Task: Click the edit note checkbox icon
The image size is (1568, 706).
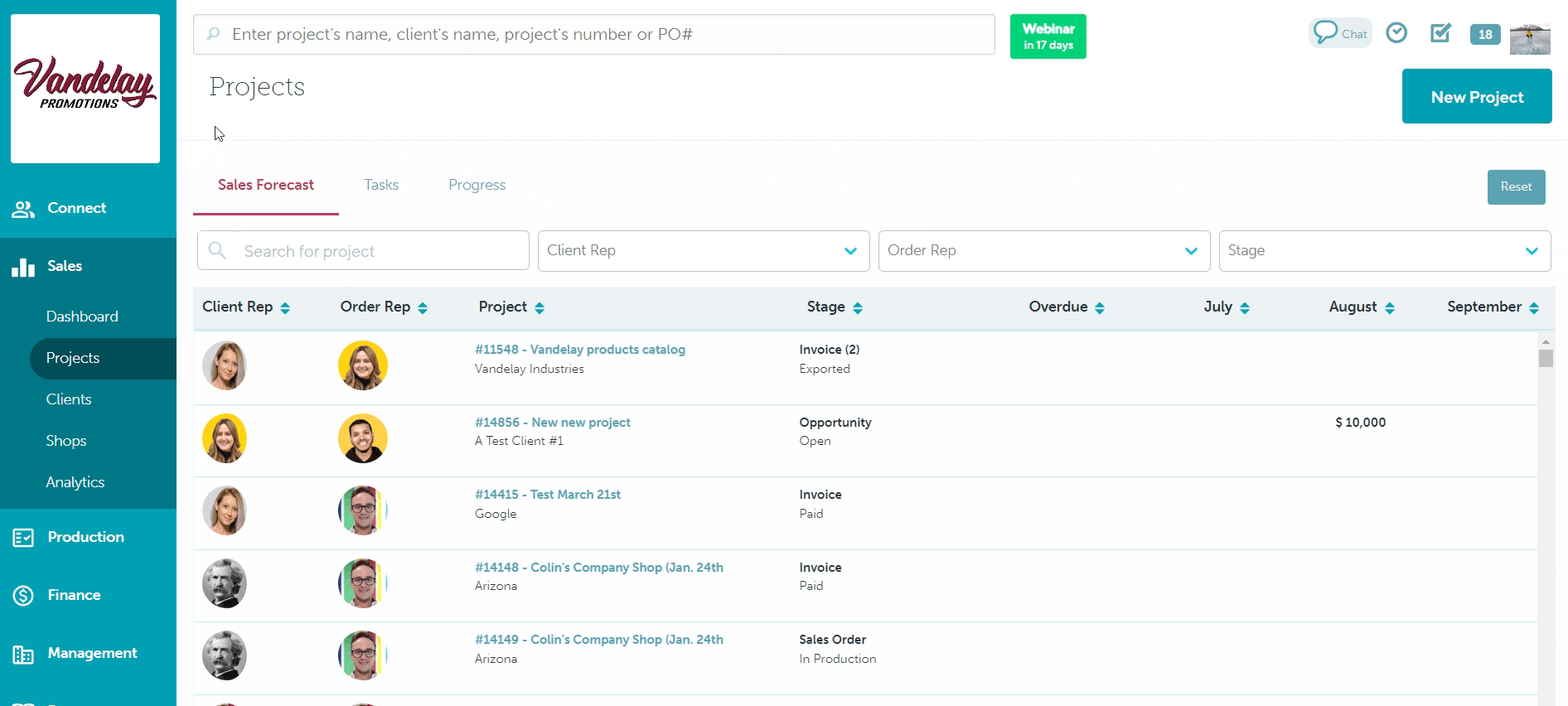Action: [x=1440, y=33]
